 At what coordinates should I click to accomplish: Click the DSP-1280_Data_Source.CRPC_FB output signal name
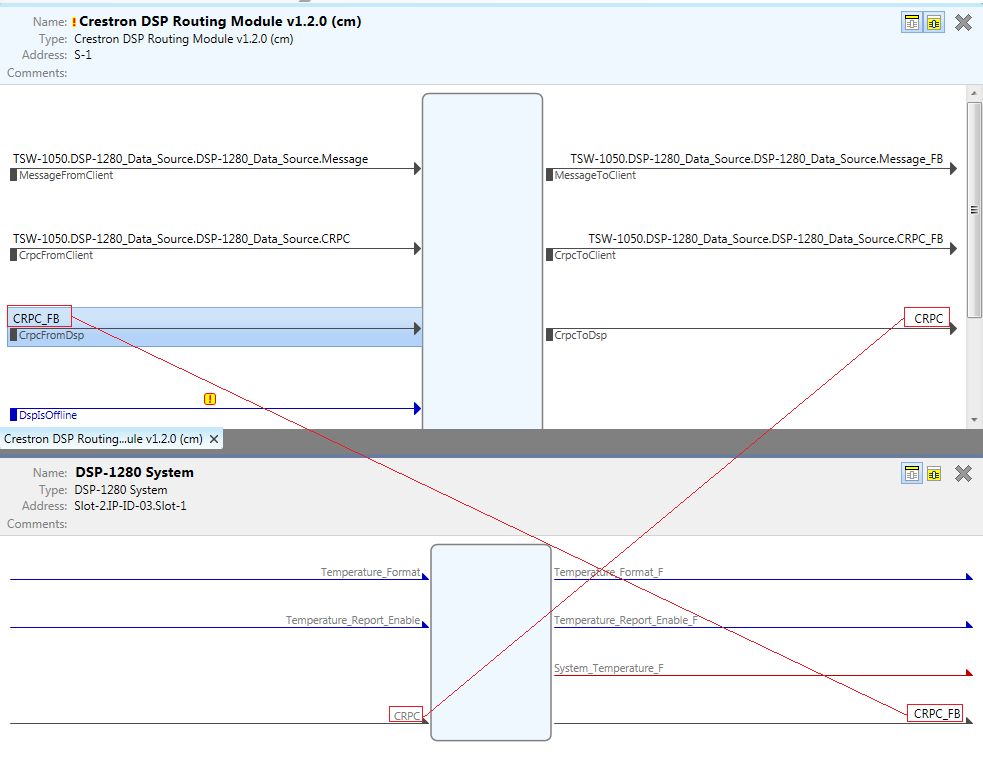tap(765, 239)
